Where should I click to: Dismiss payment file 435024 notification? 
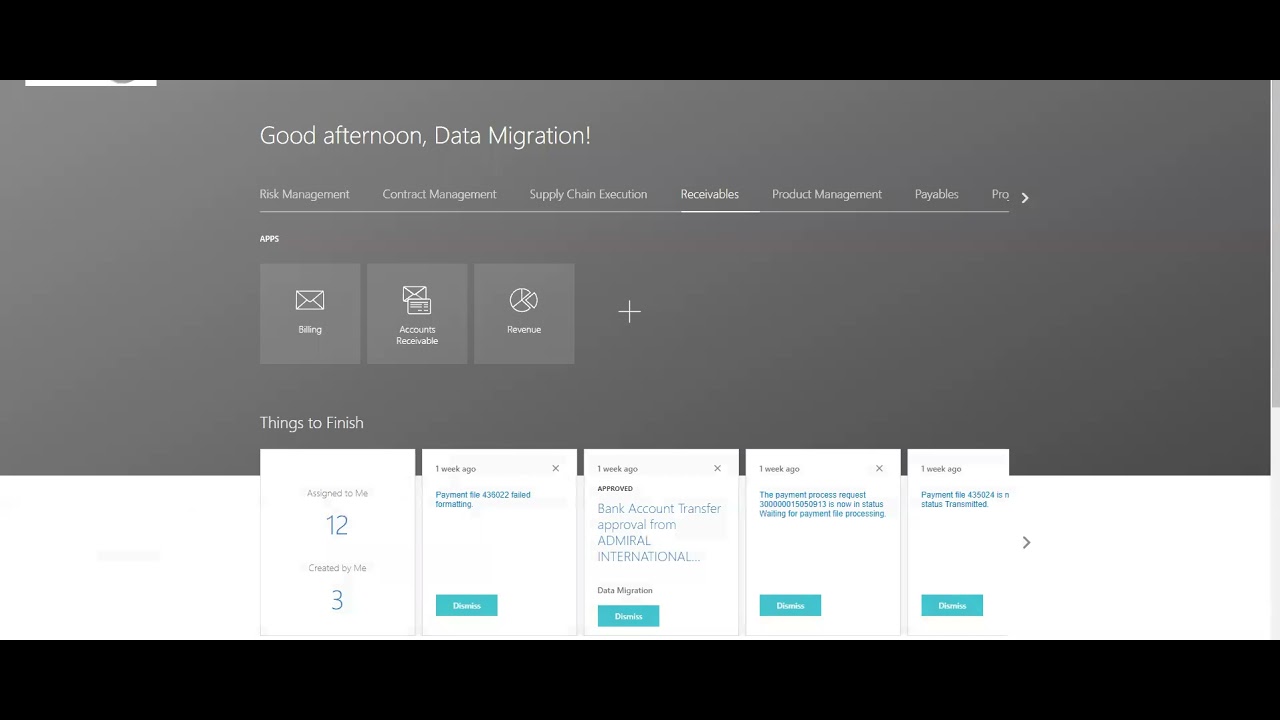coord(952,605)
